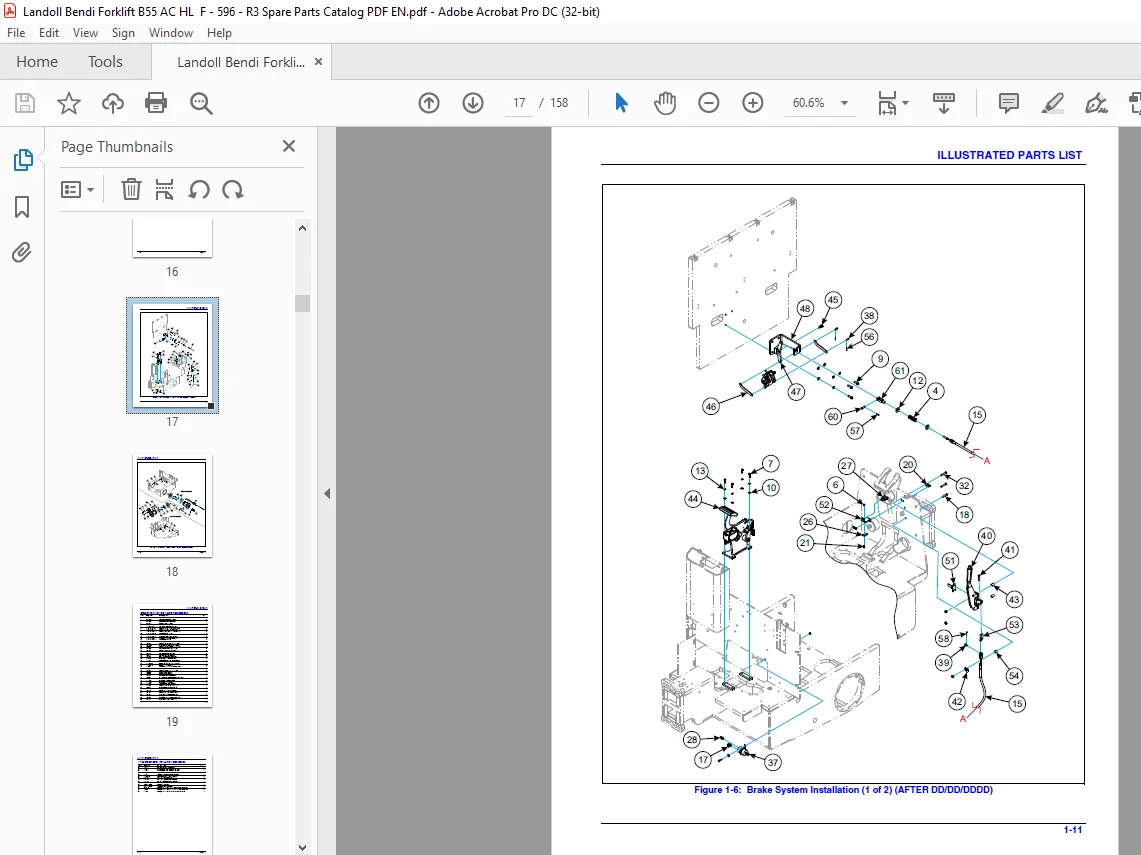
Task: Open the fit page options icon
Action: coord(887,103)
